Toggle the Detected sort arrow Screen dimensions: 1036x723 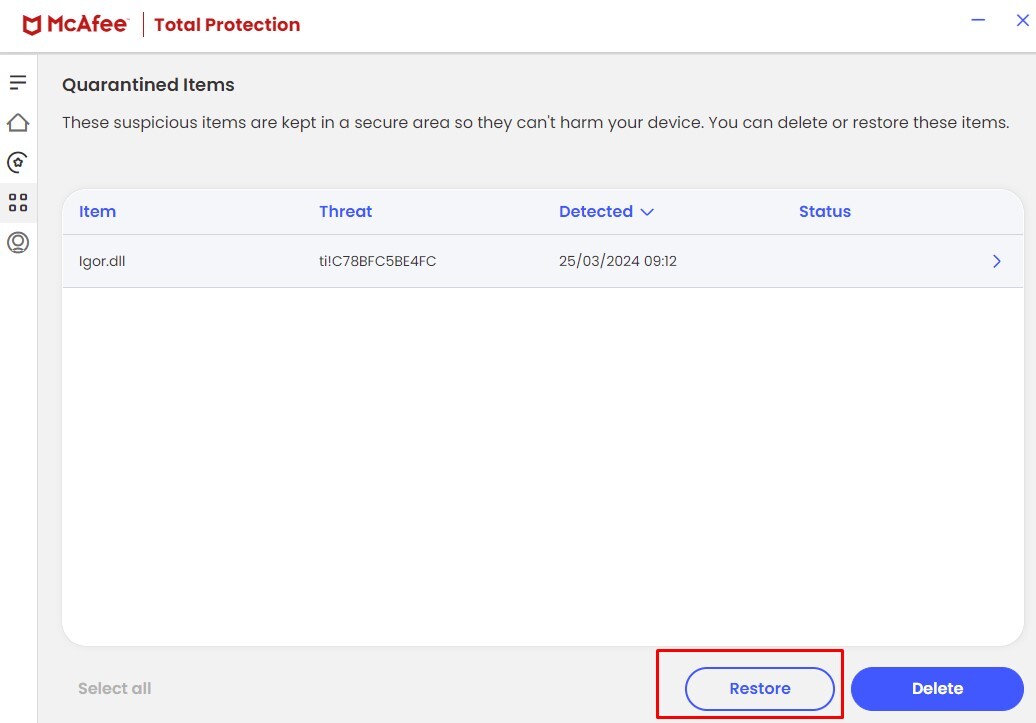coord(647,212)
